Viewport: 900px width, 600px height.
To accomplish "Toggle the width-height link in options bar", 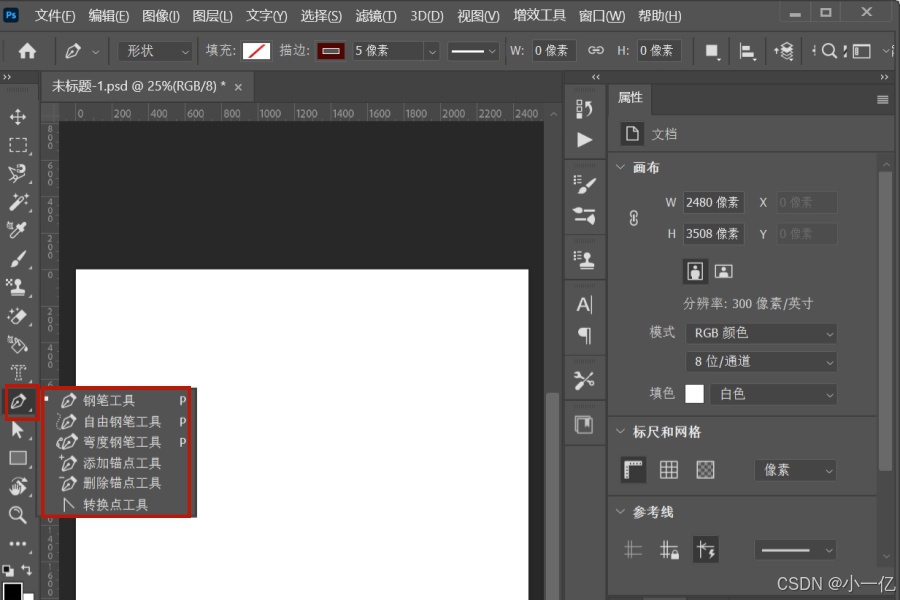I will pyautogui.click(x=595, y=51).
